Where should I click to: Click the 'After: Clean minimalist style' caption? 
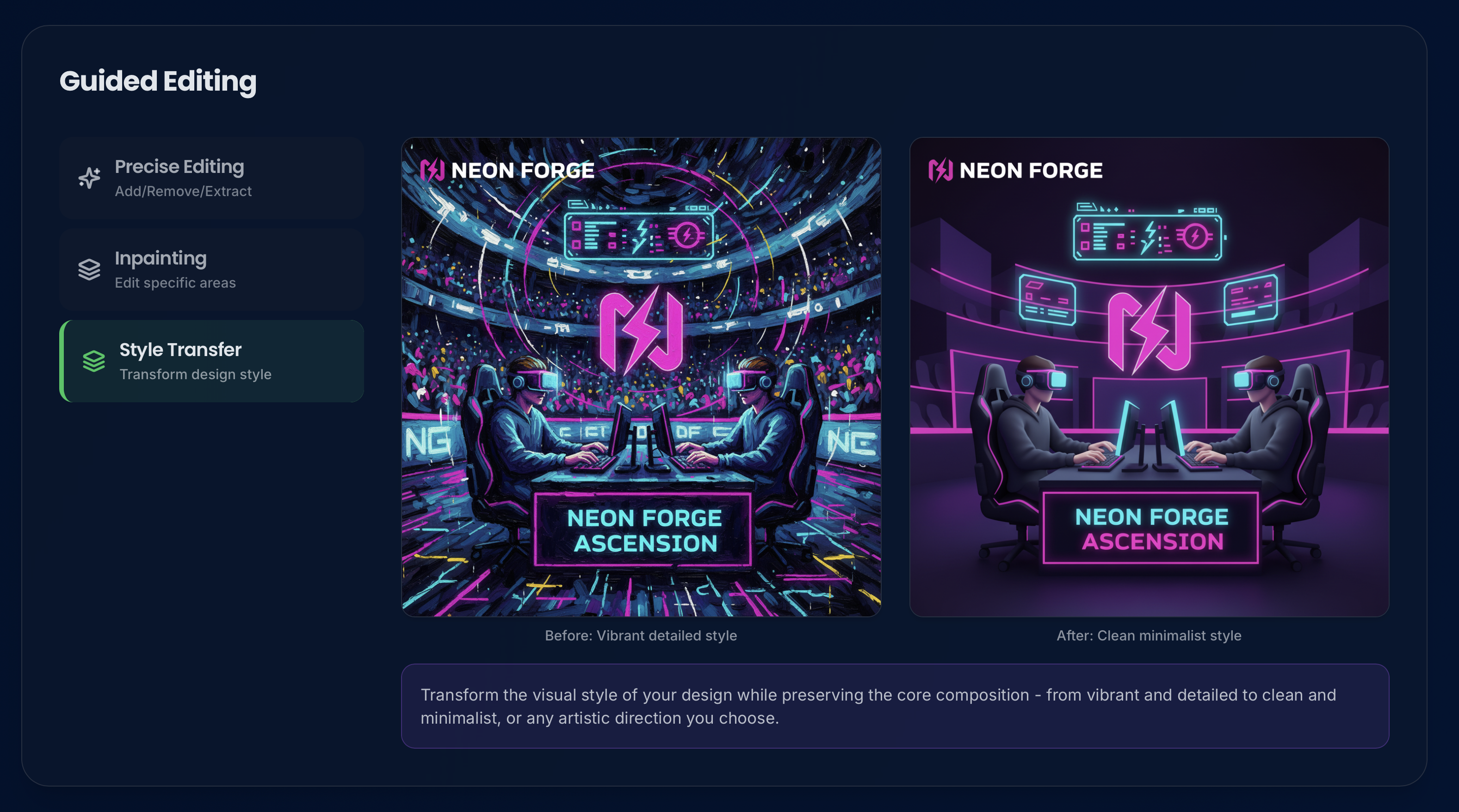tap(1149, 635)
